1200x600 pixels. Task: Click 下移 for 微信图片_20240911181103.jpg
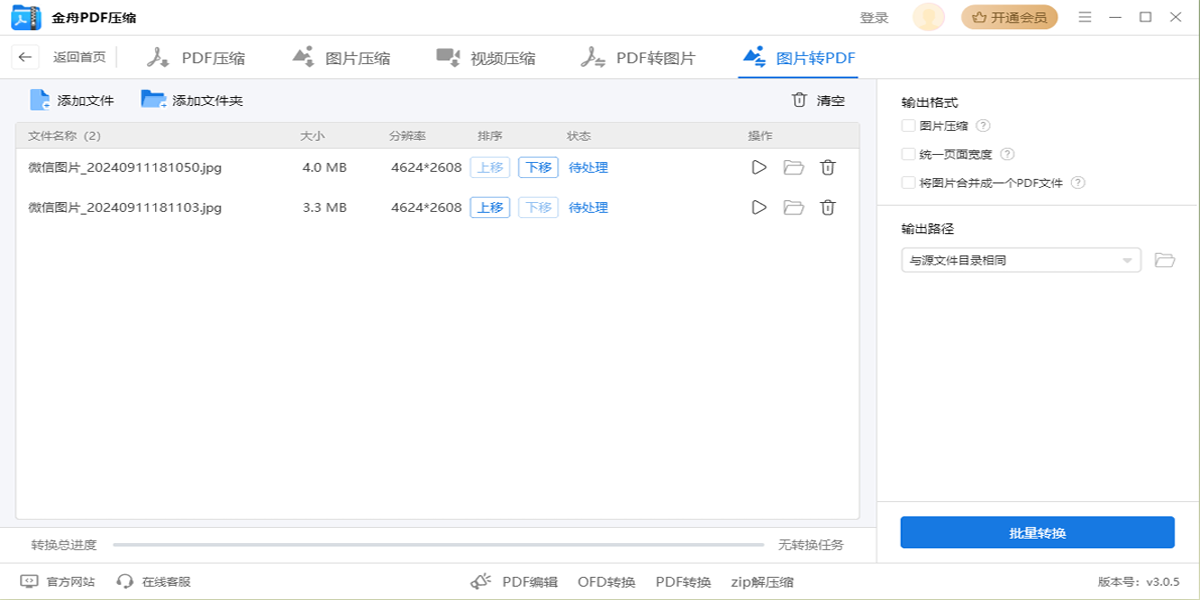click(538, 207)
